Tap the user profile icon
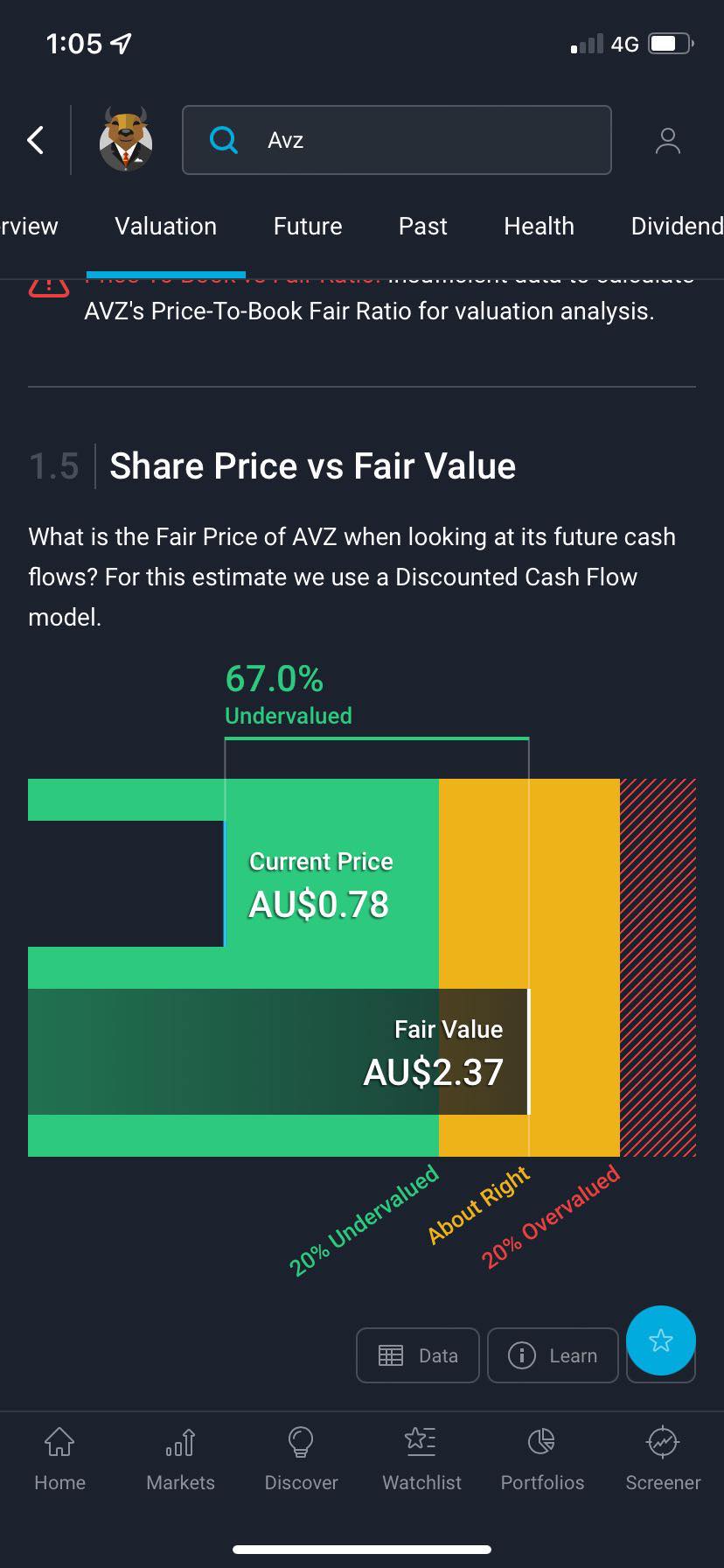The image size is (724, 1568). [667, 141]
